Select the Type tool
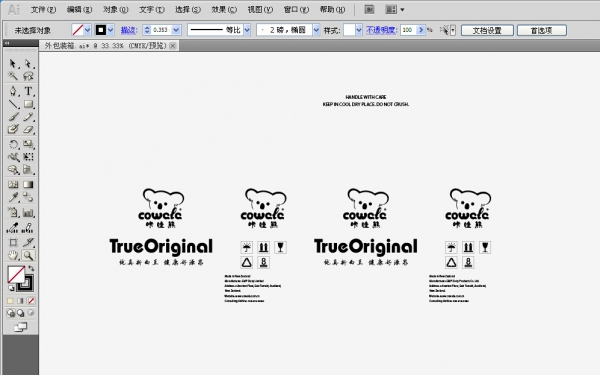 [28, 91]
